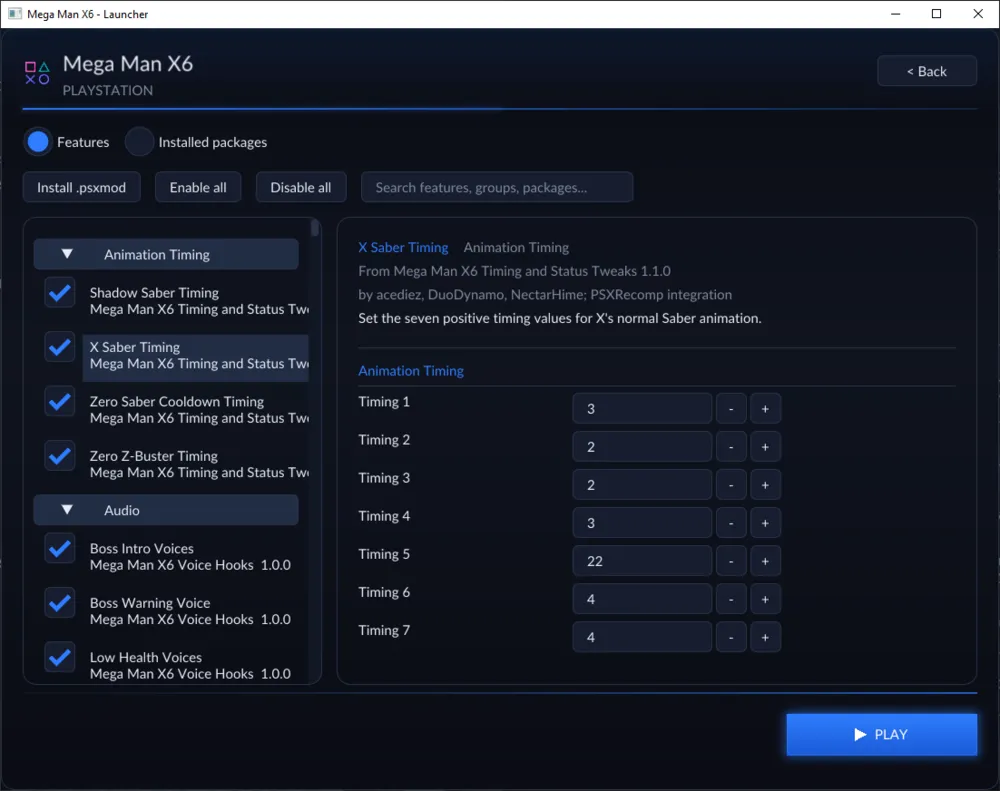Click the Install .psxmod button
Image resolution: width=1000 pixels, height=791 pixels.
82,188
